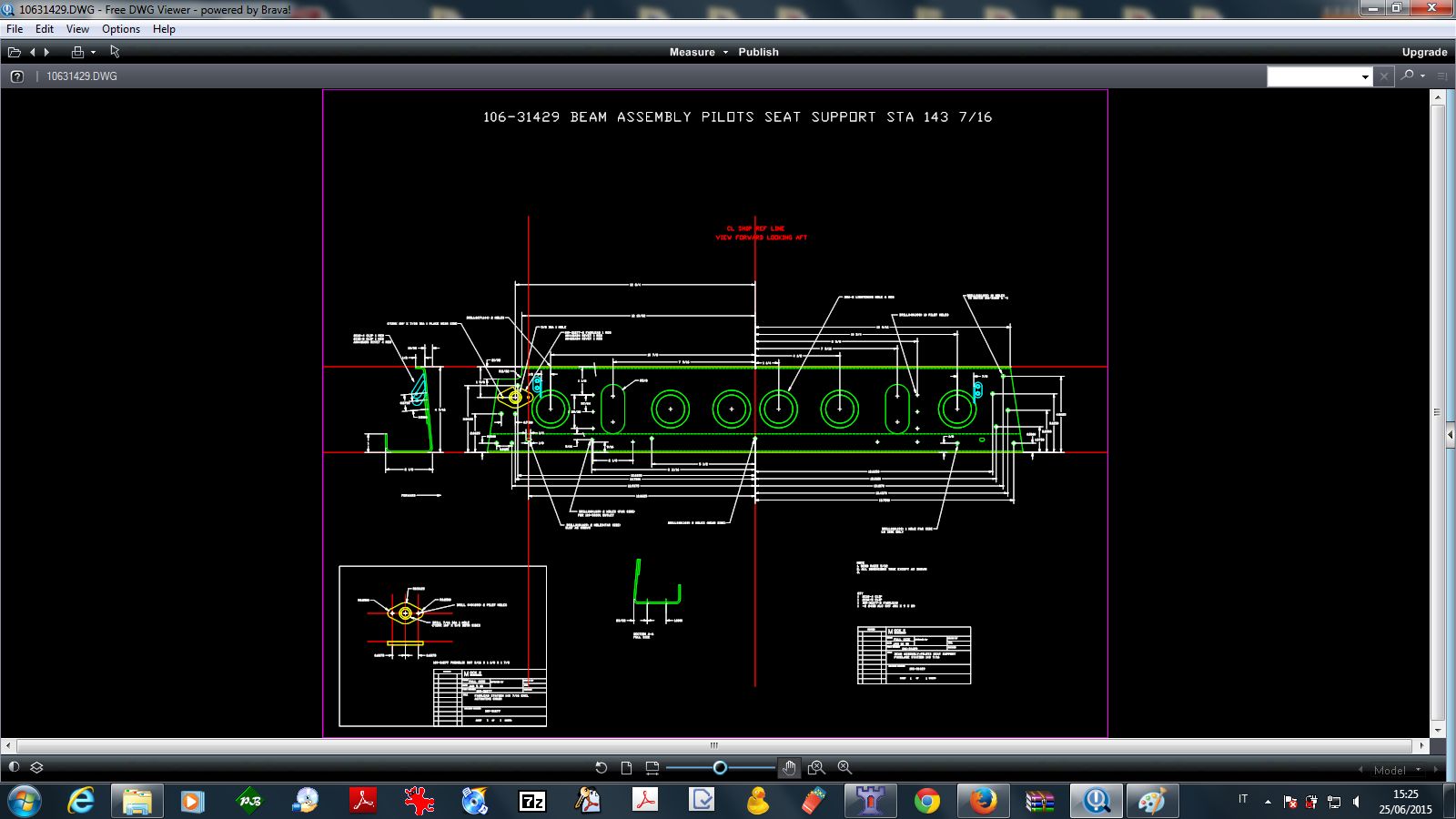Toggle the pan hand tool
1456x819 pixels.
pos(789,768)
